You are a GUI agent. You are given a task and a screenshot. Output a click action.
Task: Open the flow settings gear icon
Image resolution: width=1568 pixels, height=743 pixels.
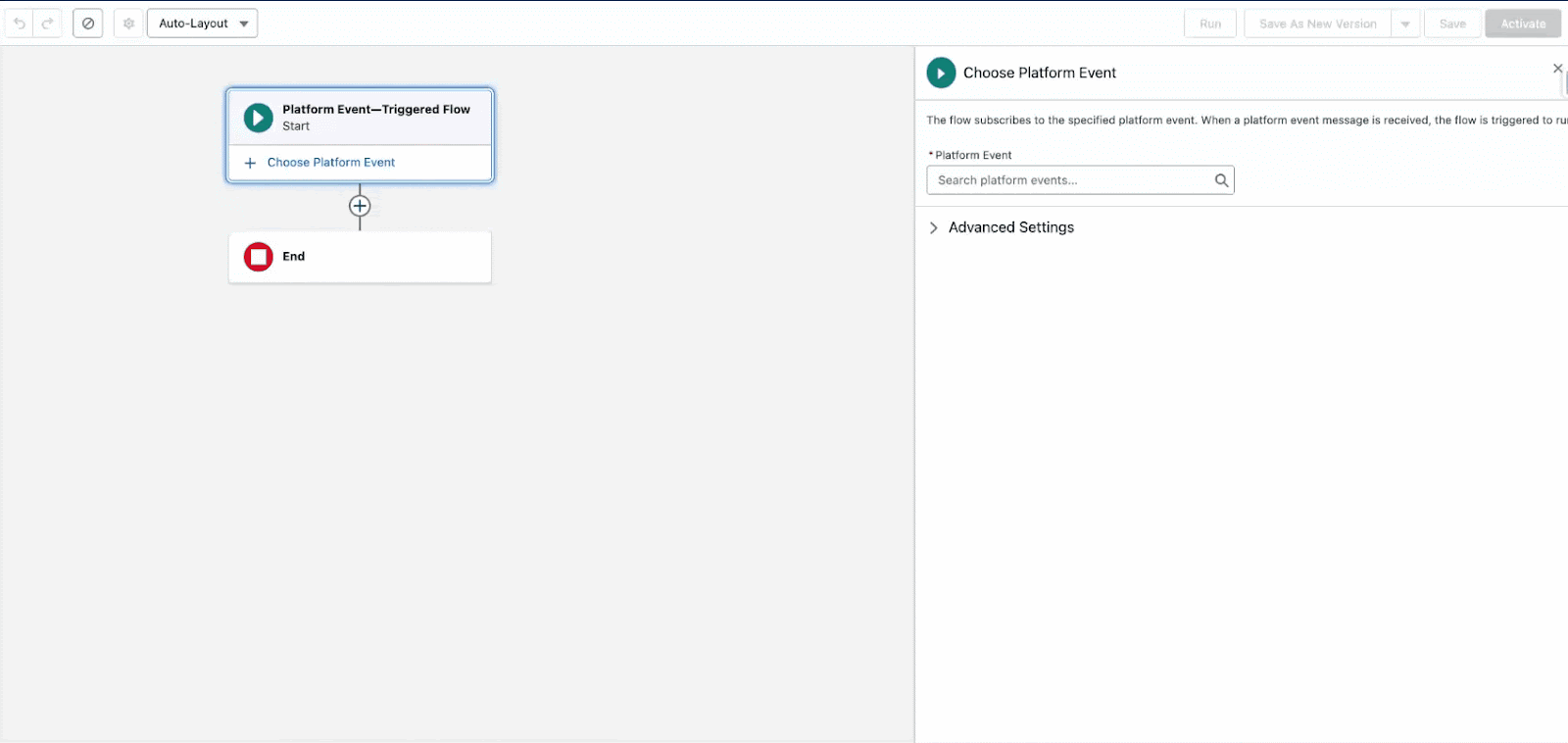click(x=128, y=24)
